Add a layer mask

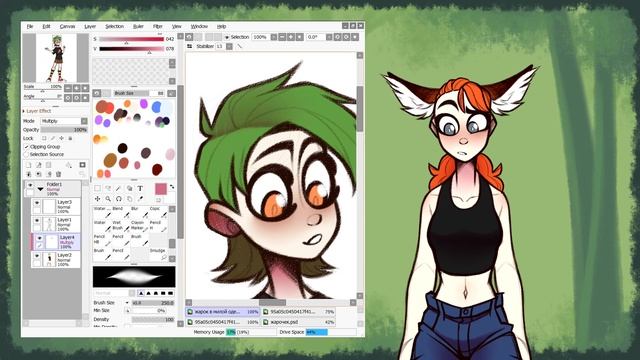82,165
